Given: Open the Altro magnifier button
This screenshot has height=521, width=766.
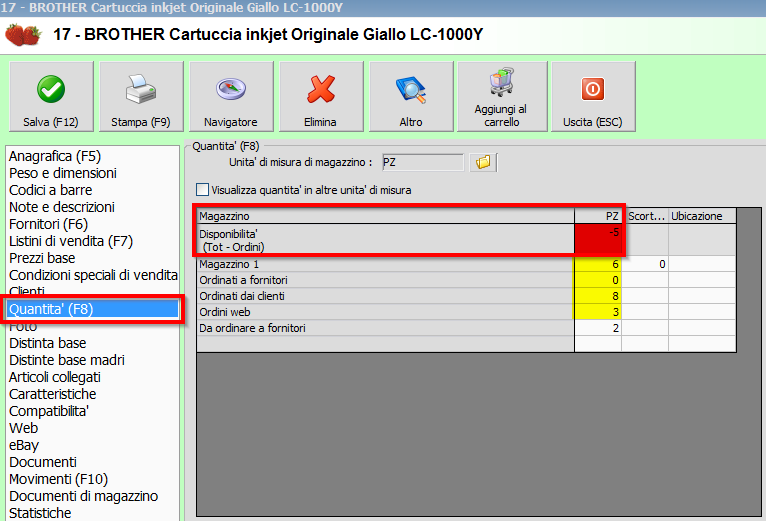Looking at the screenshot, I should (x=411, y=96).
